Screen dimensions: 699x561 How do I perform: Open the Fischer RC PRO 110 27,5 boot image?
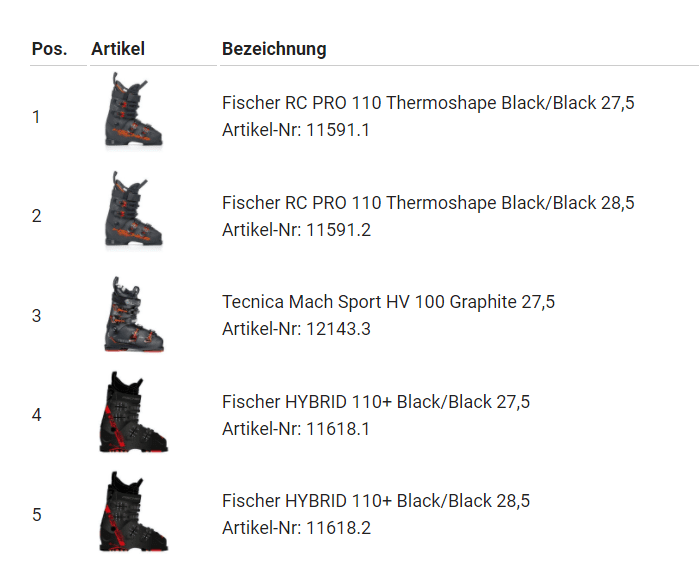click(133, 110)
